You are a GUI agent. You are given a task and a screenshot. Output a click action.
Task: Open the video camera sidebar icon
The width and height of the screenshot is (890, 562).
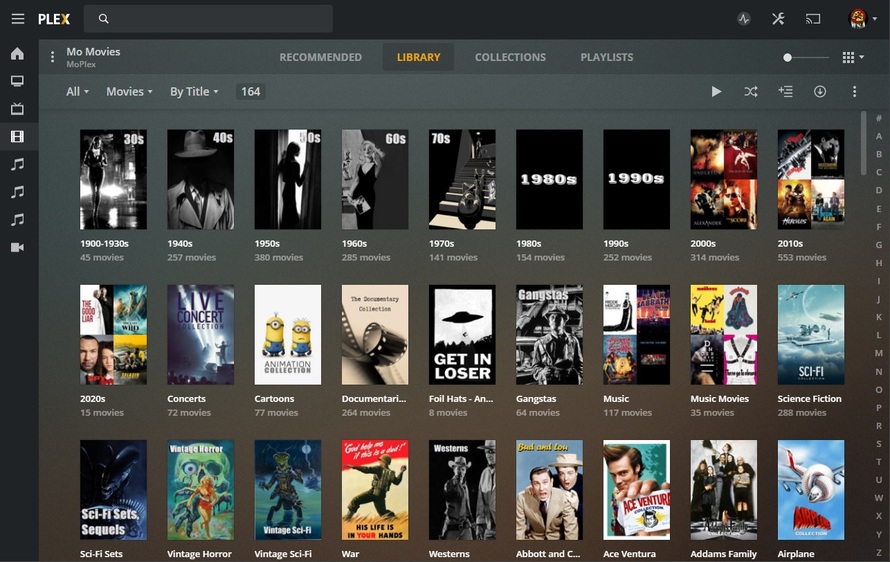pyautogui.click(x=18, y=247)
